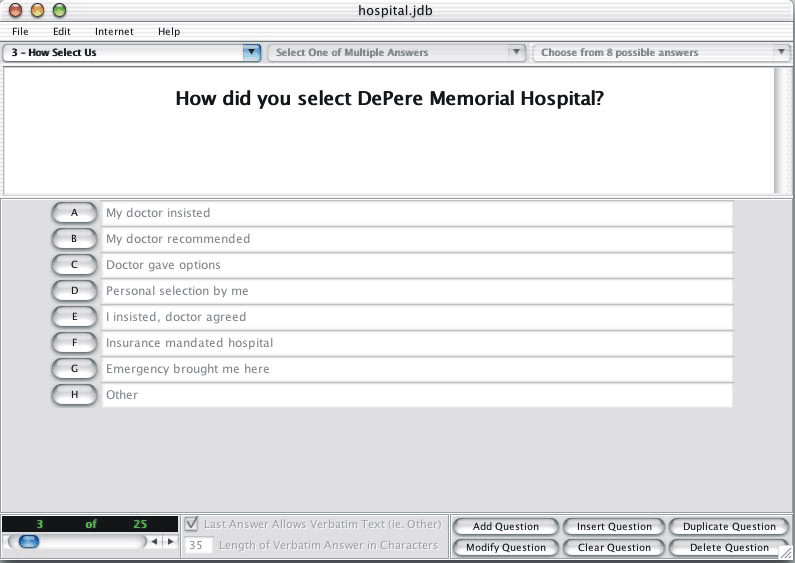Click the Duplicate Question button
The image size is (795, 563).
coord(729,526)
